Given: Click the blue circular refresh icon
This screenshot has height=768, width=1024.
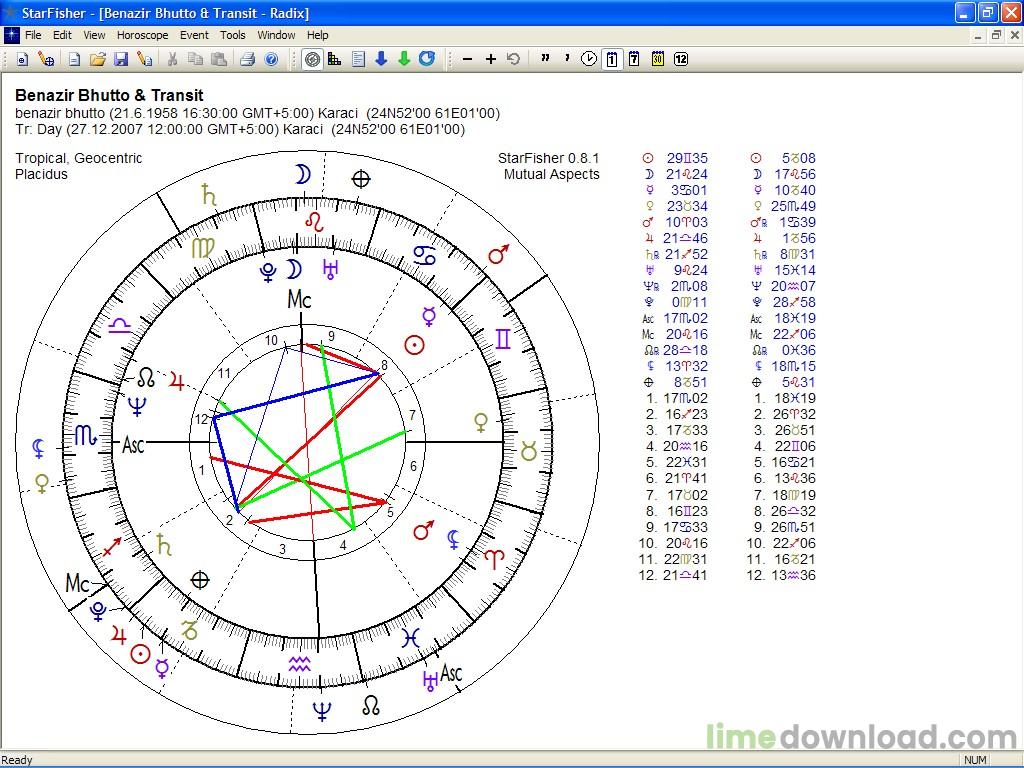Looking at the screenshot, I should [427, 59].
